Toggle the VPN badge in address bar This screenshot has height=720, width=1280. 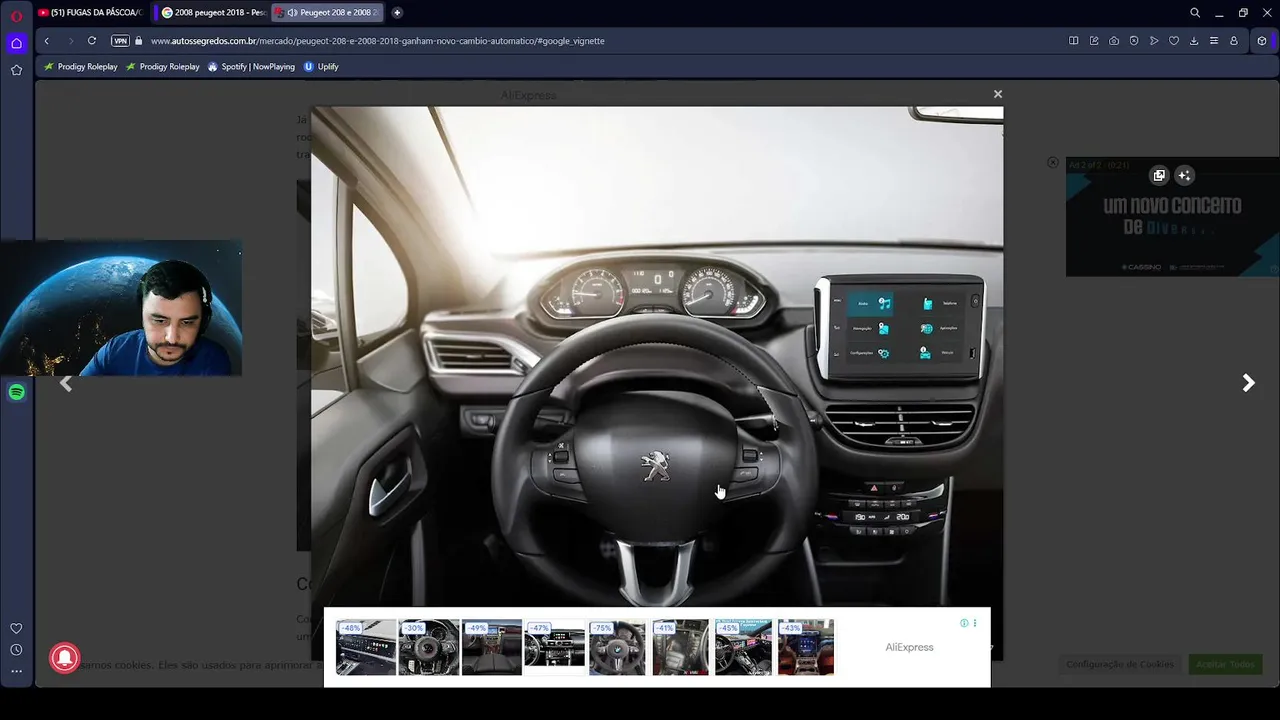tap(120, 41)
